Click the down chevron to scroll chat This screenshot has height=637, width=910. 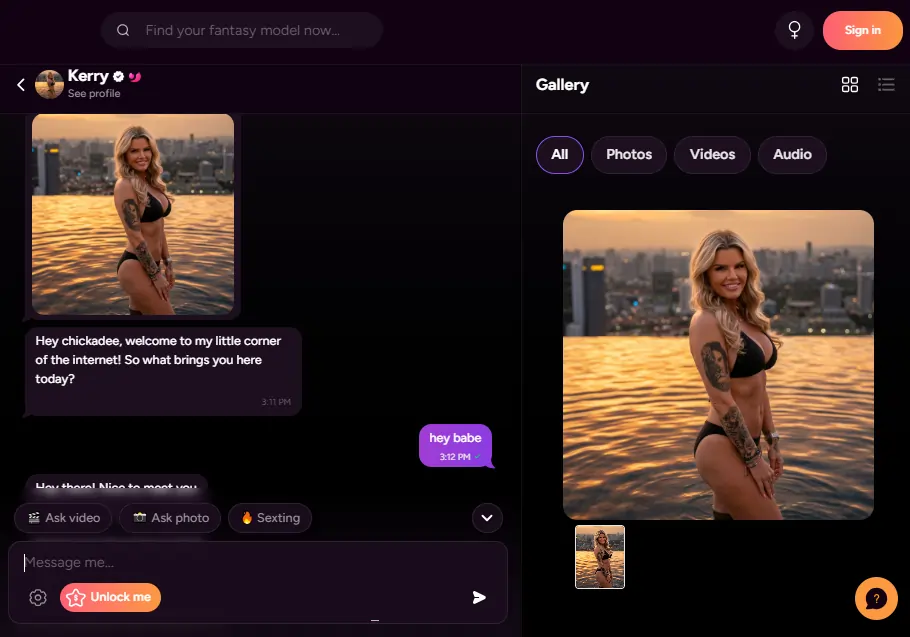tap(487, 518)
